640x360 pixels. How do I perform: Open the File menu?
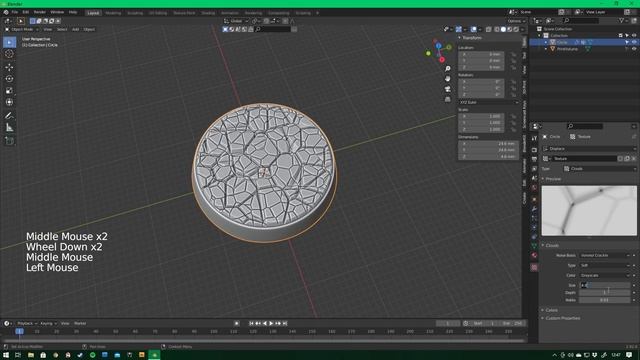pos(15,13)
